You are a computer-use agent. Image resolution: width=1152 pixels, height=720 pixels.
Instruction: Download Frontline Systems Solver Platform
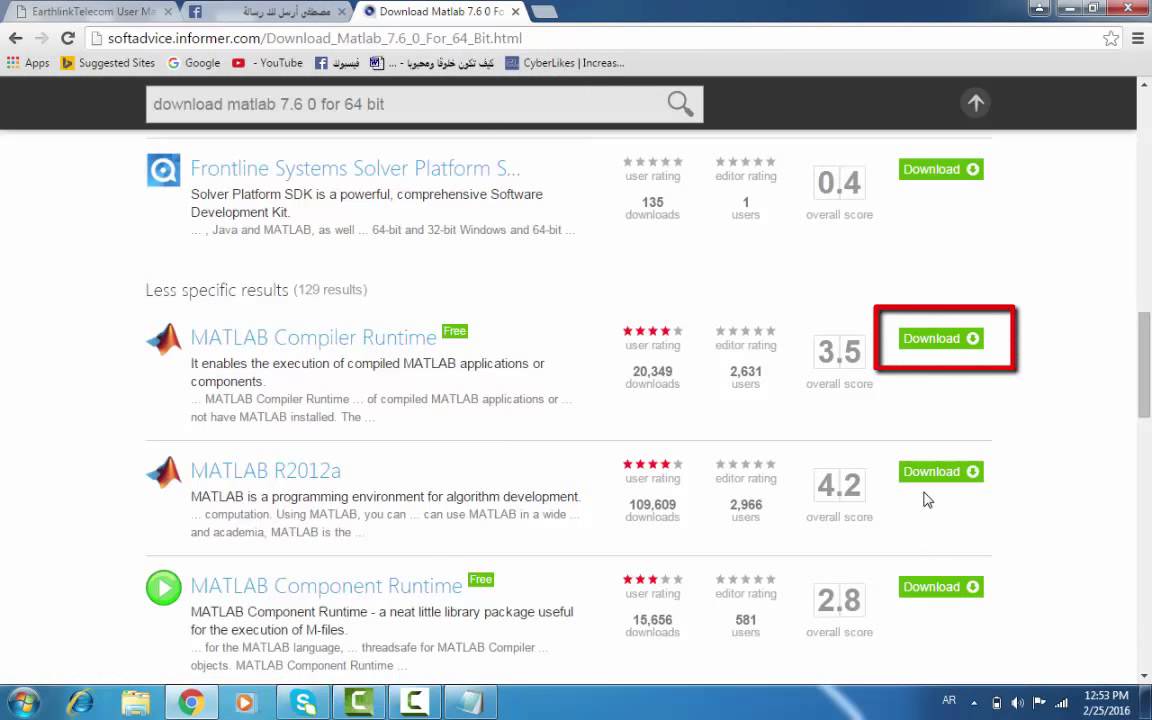click(940, 169)
